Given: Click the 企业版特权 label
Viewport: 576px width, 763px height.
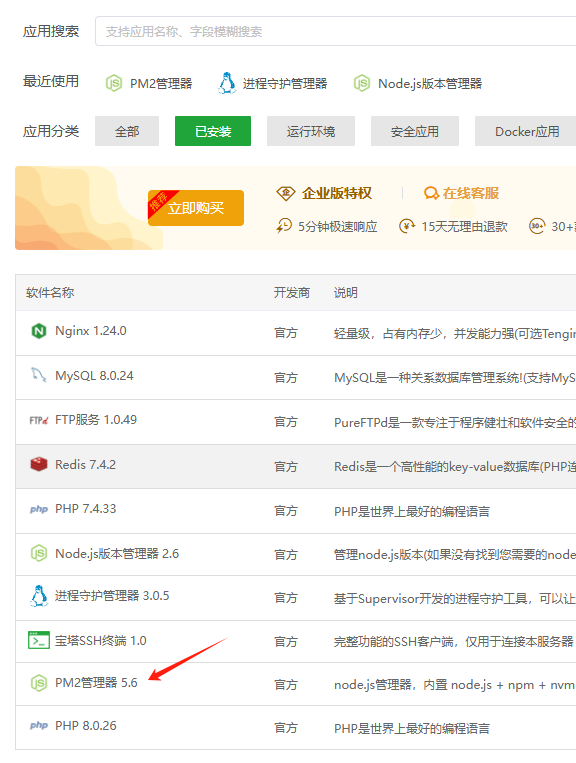Looking at the screenshot, I should pos(337,193).
